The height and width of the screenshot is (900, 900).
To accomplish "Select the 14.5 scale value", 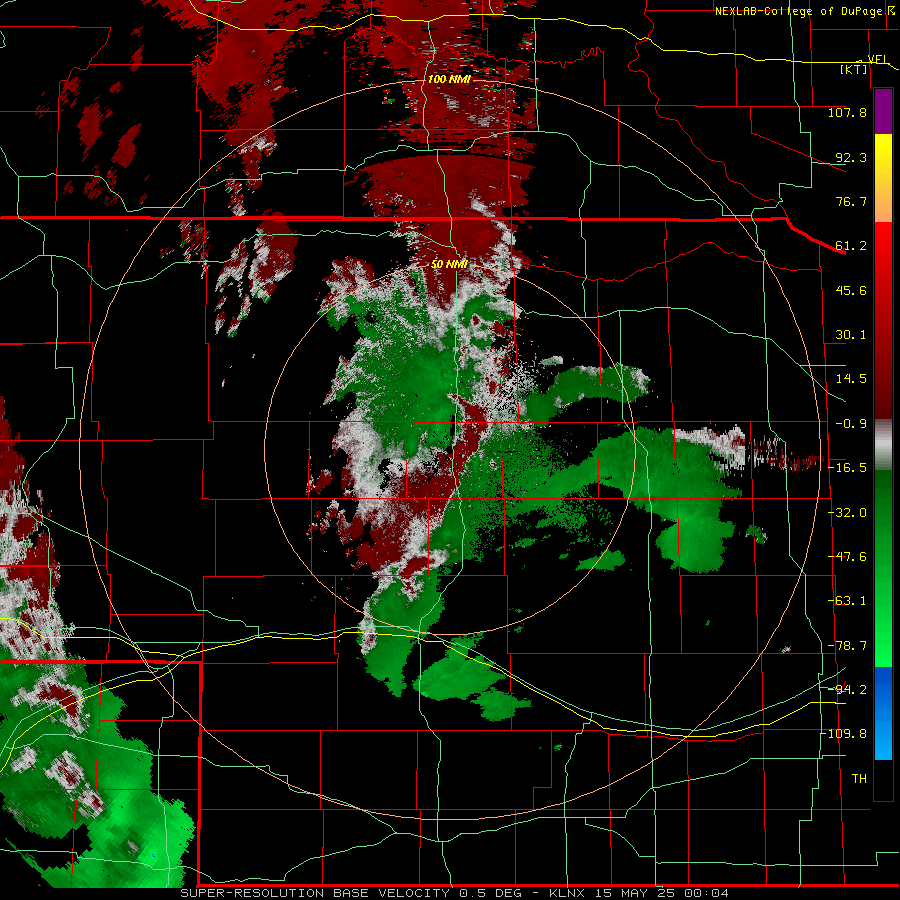I will pos(851,379).
